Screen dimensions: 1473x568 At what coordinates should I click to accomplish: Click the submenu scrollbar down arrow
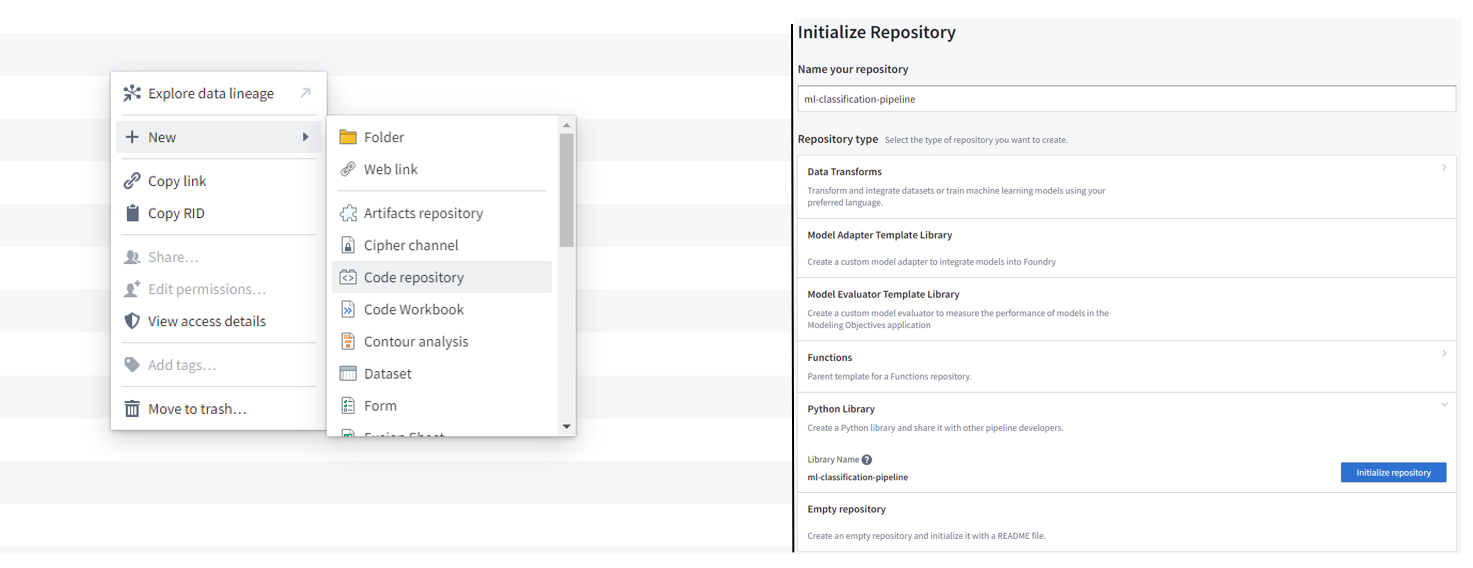567,427
